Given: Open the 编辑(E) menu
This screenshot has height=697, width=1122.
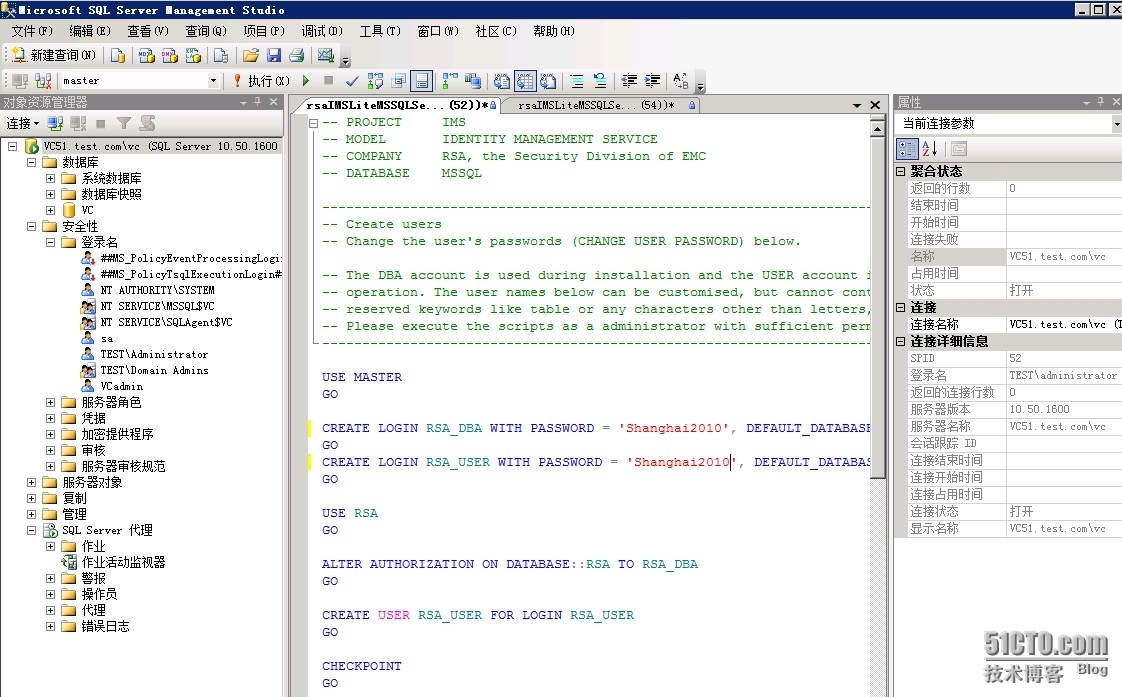Looking at the screenshot, I should click(90, 31).
